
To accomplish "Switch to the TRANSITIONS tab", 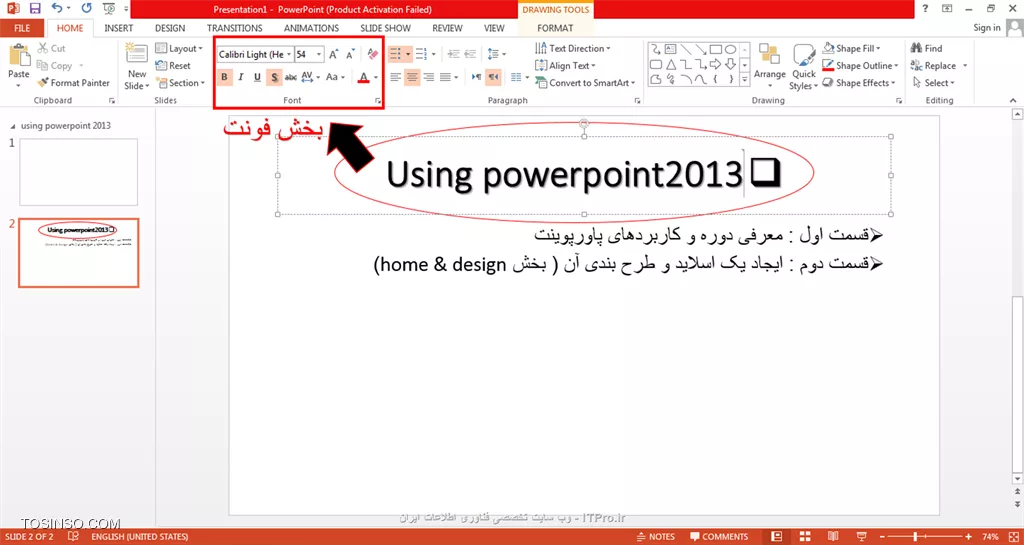I will click(x=234, y=28).
